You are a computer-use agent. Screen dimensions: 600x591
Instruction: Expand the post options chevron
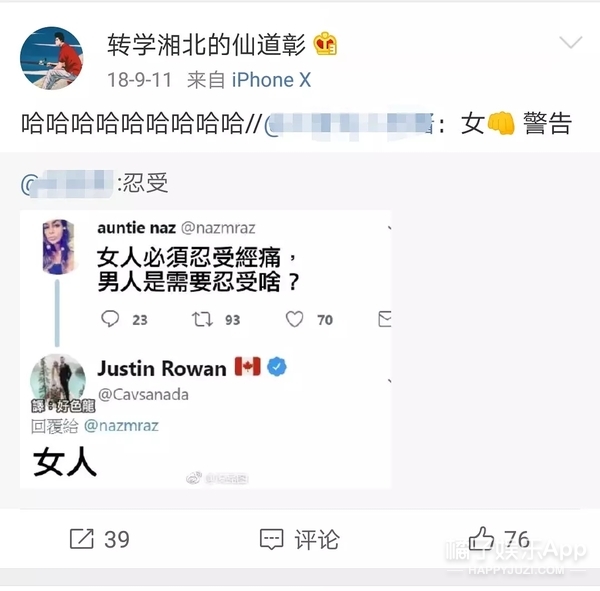(x=571, y=42)
